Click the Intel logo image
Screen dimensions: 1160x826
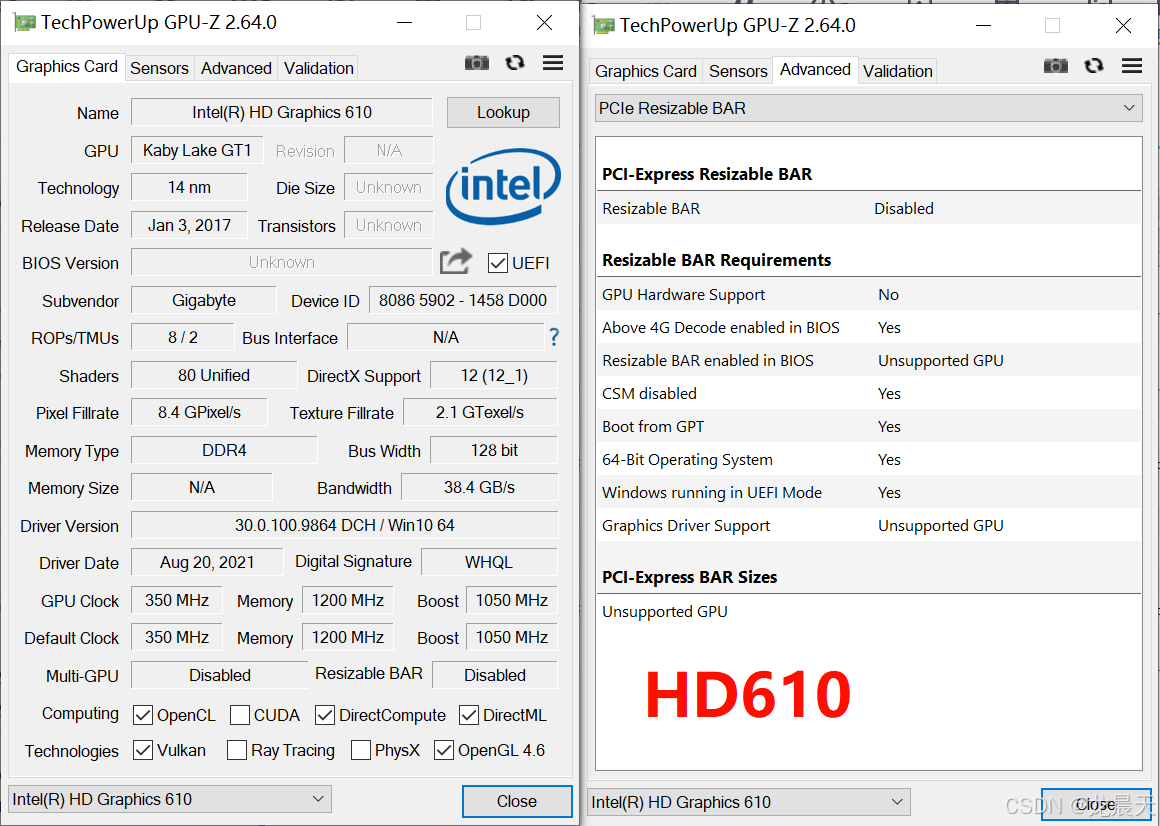503,185
